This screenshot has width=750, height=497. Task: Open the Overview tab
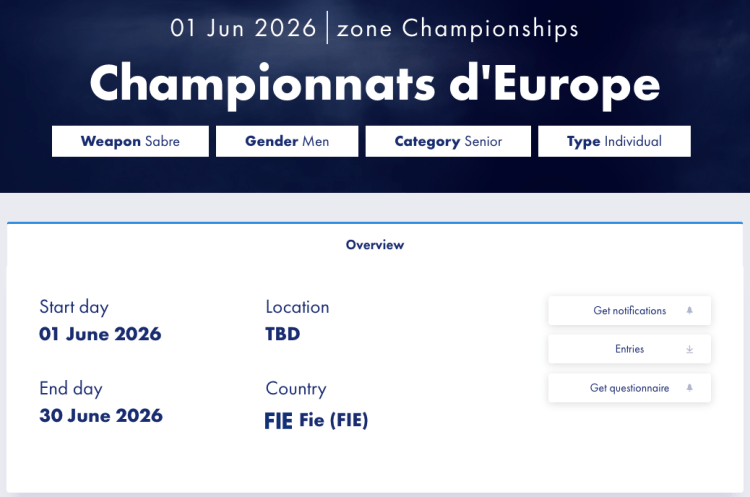(x=375, y=245)
